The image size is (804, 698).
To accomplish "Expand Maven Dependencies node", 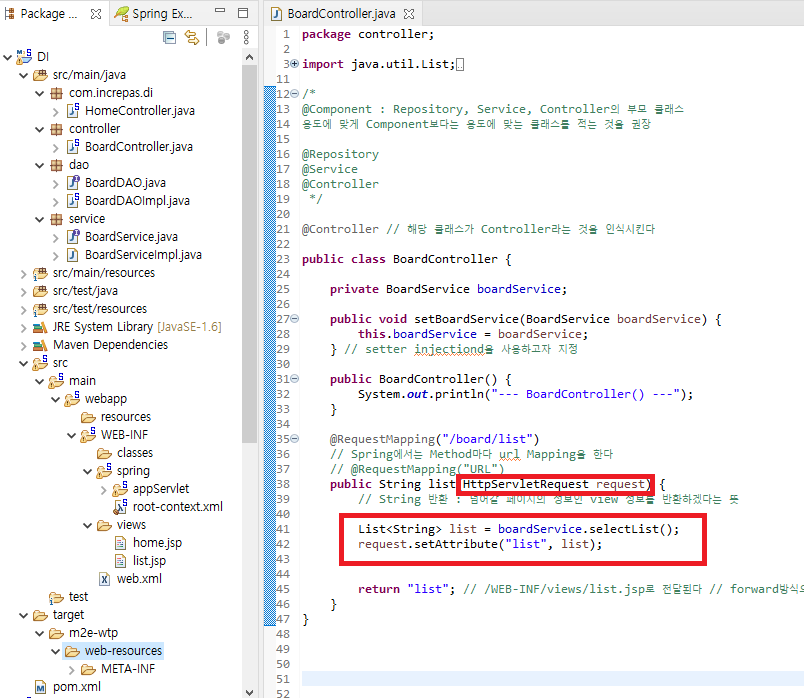I will point(24,346).
